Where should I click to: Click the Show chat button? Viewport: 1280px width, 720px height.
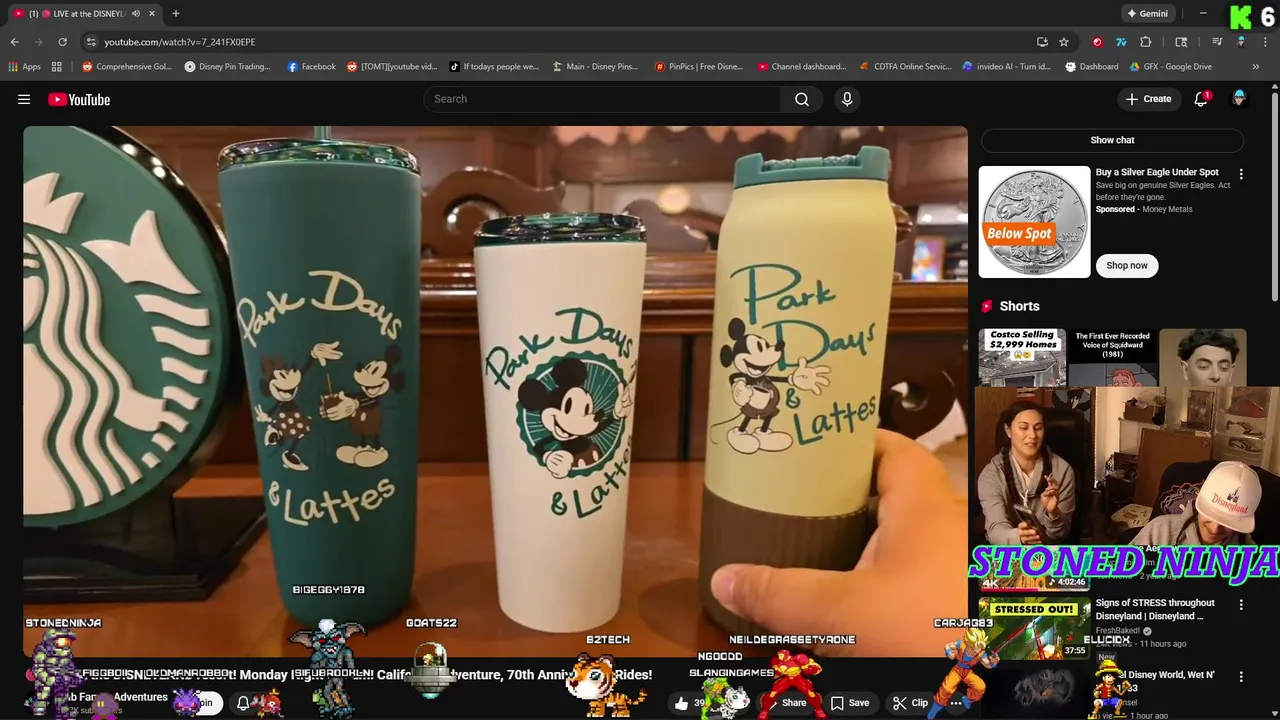click(1112, 140)
